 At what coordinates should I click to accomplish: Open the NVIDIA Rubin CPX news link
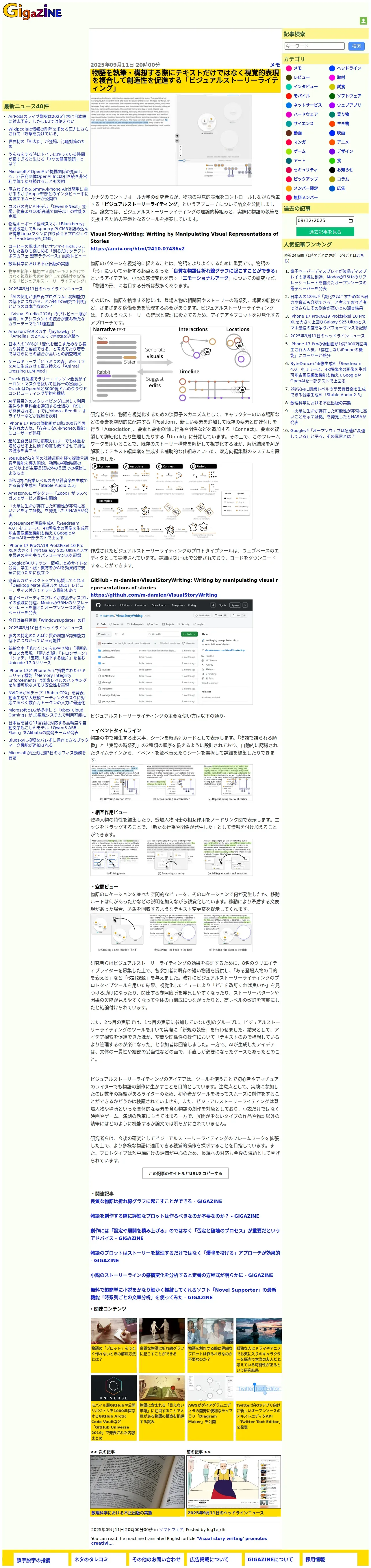(x=47, y=698)
